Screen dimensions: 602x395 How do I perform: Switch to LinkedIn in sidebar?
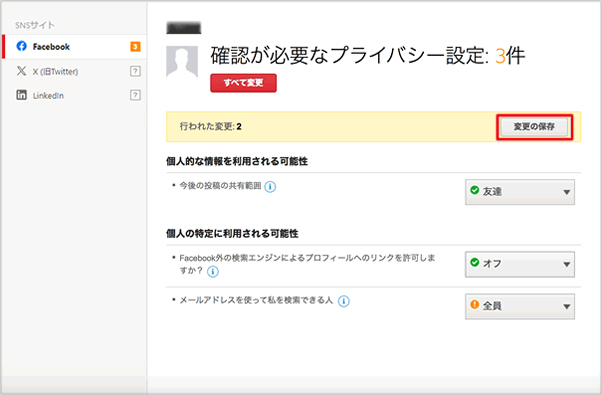(74, 95)
